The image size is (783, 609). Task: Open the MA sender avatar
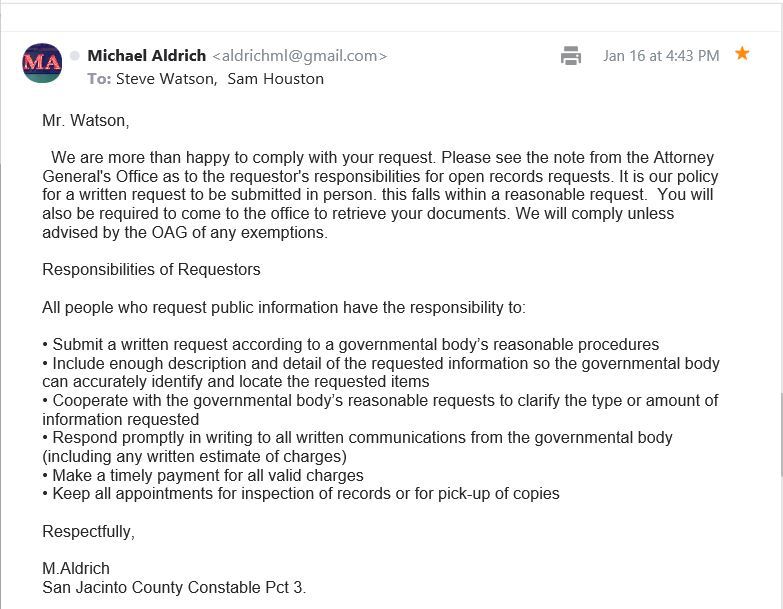coord(42,63)
